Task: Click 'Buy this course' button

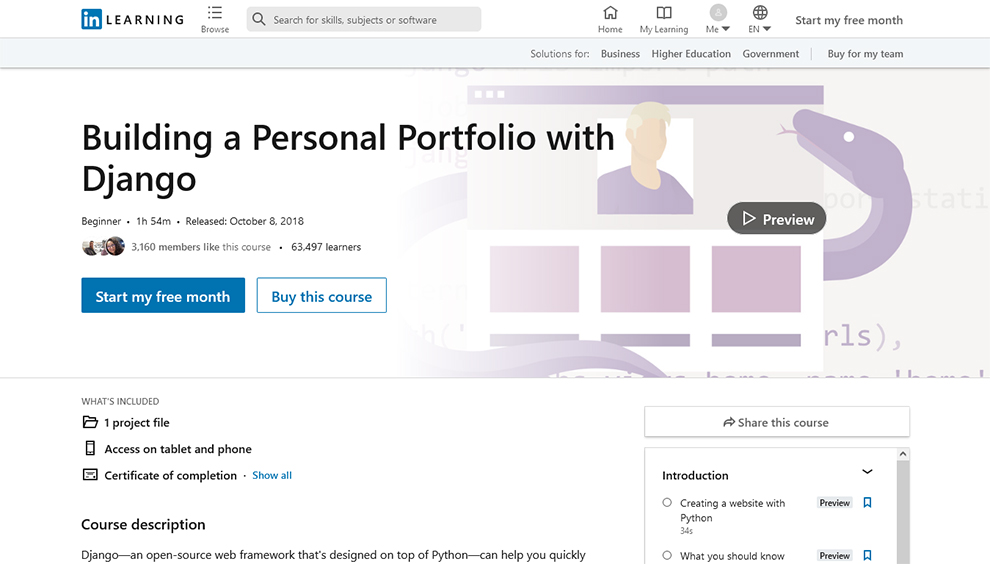Action: point(321,296)
